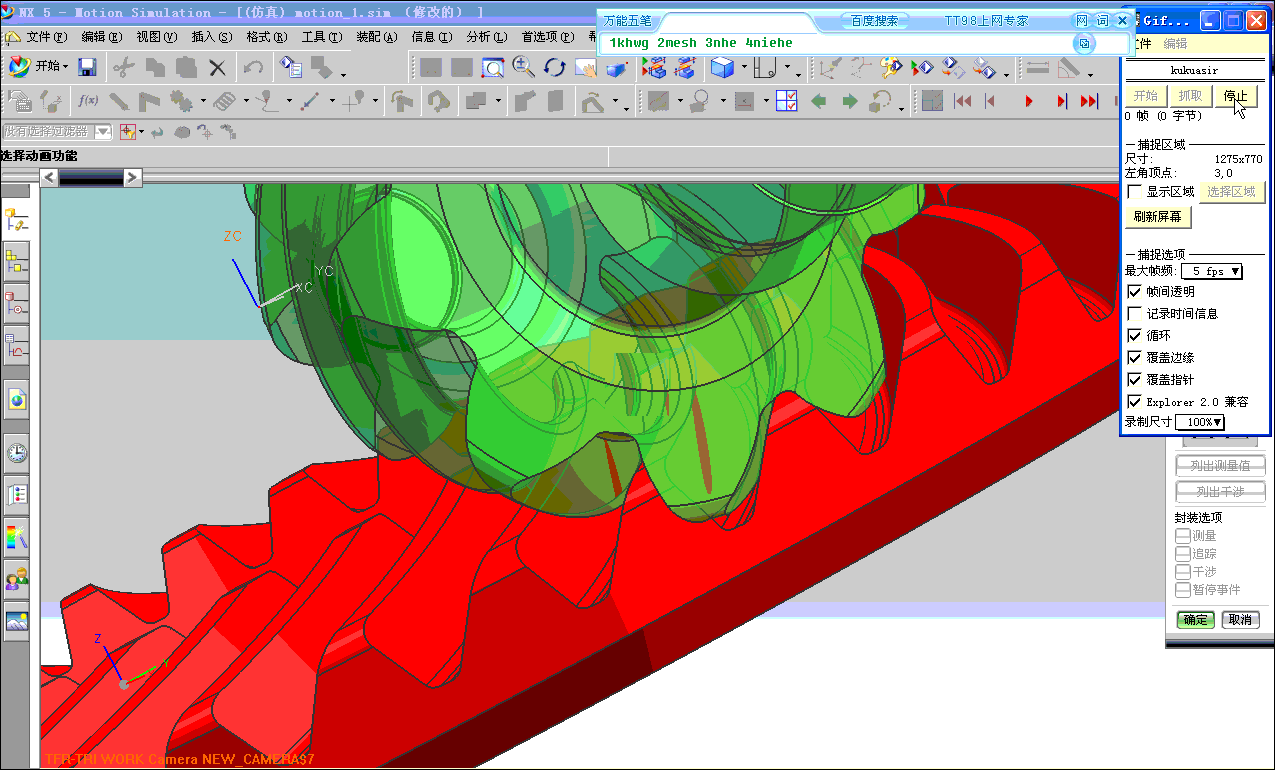This screenshot has width=1275, height=770.
Task: Toggle 帧间透明 checkbox
Action: pos(1134,292)
